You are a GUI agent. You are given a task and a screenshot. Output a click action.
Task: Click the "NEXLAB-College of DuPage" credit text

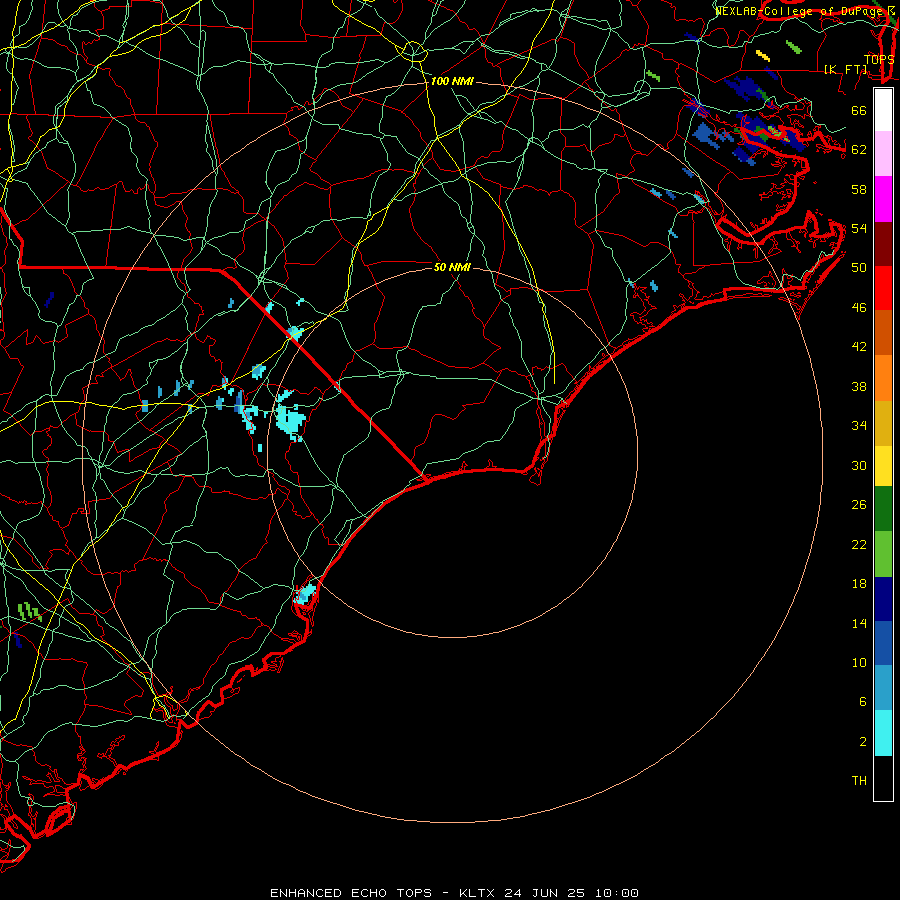tap(800, 11)
